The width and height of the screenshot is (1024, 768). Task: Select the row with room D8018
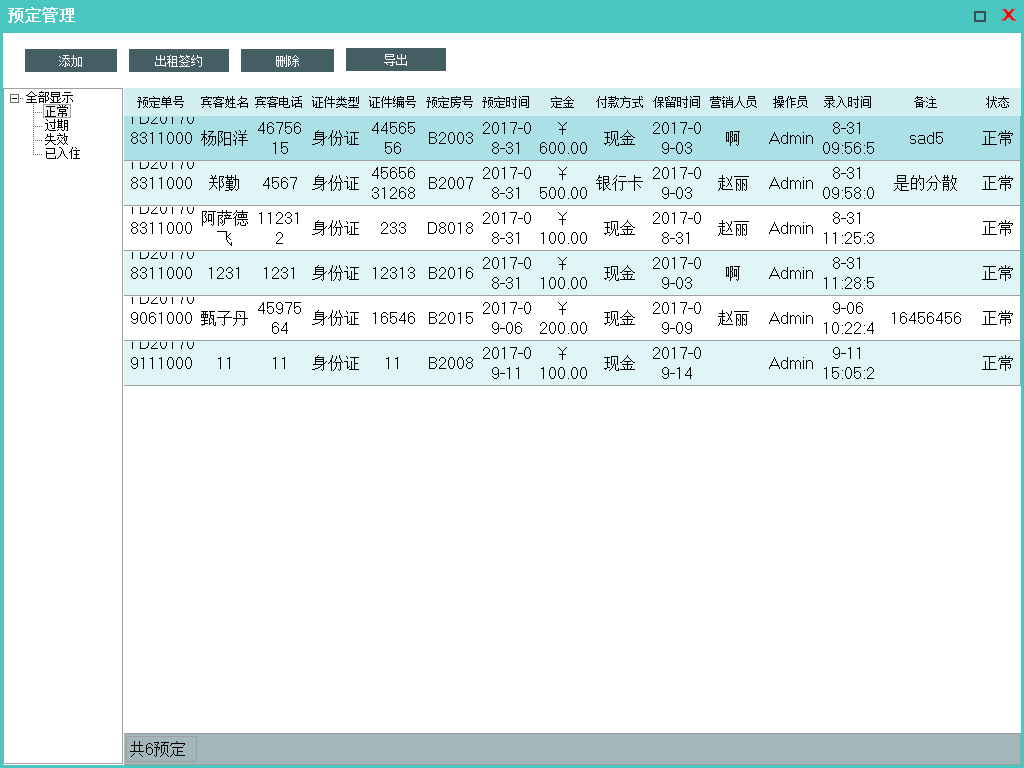pyautogui.click(x=450, y=229)
